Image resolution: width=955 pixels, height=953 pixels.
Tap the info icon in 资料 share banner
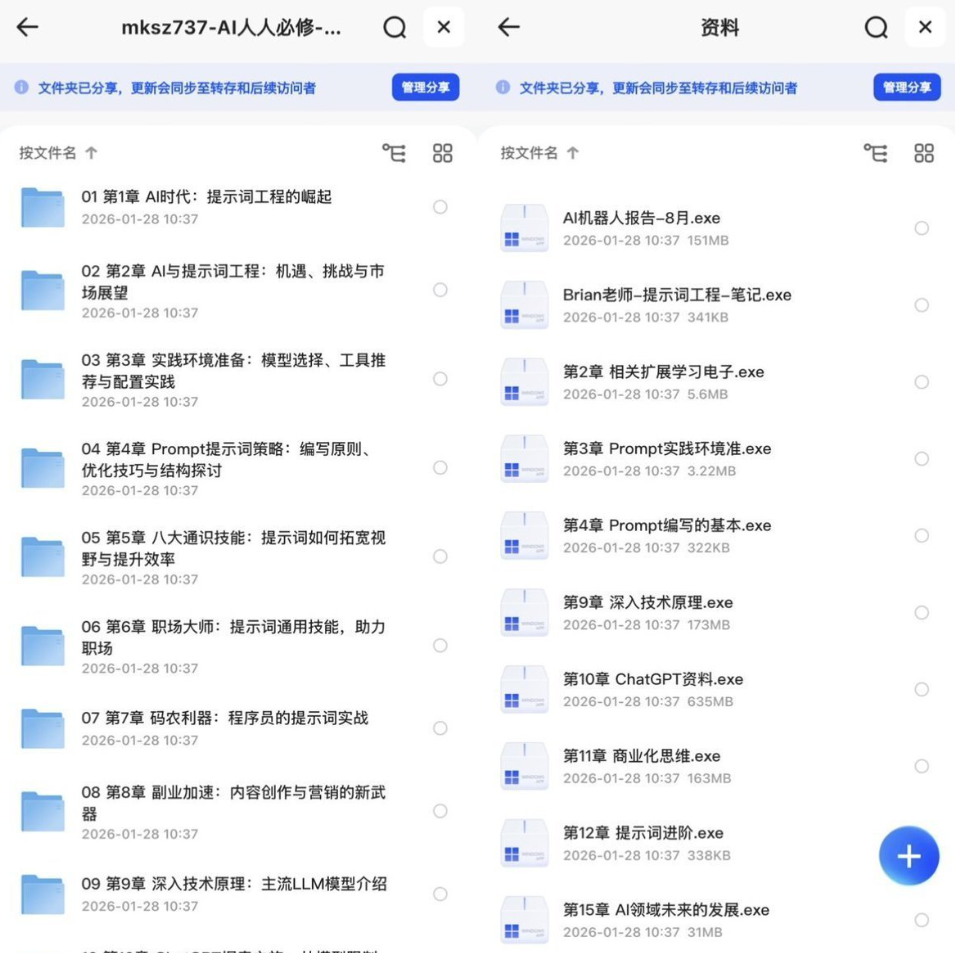coord(503,88)
